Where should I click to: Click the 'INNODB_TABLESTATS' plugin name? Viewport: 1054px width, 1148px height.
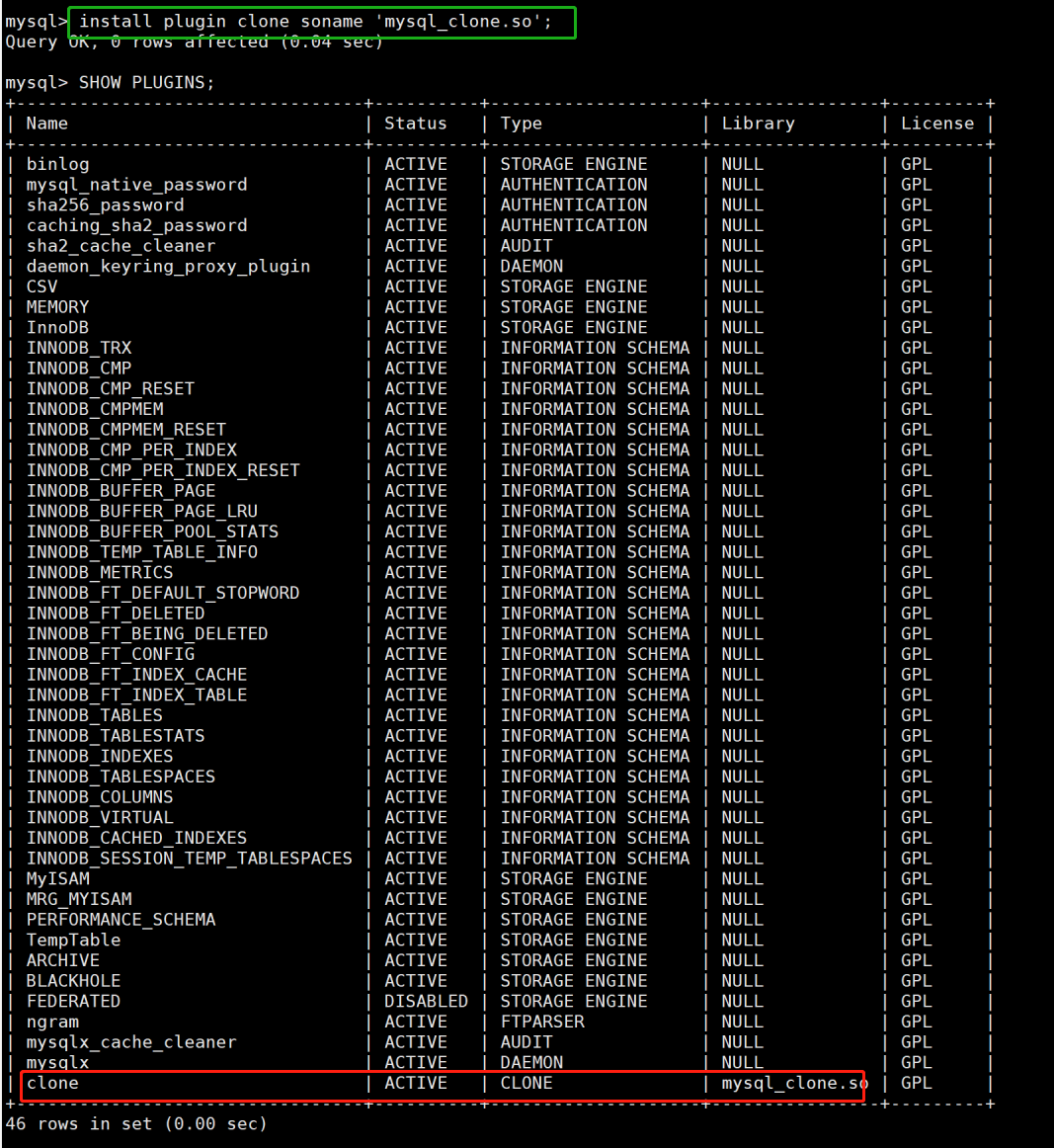pos(116,736)
